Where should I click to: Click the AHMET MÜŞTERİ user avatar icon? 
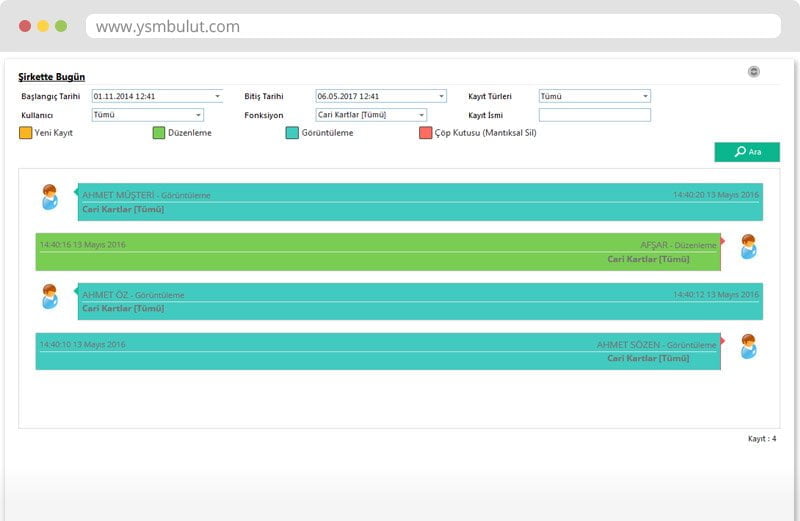click(x=50, y=197)
